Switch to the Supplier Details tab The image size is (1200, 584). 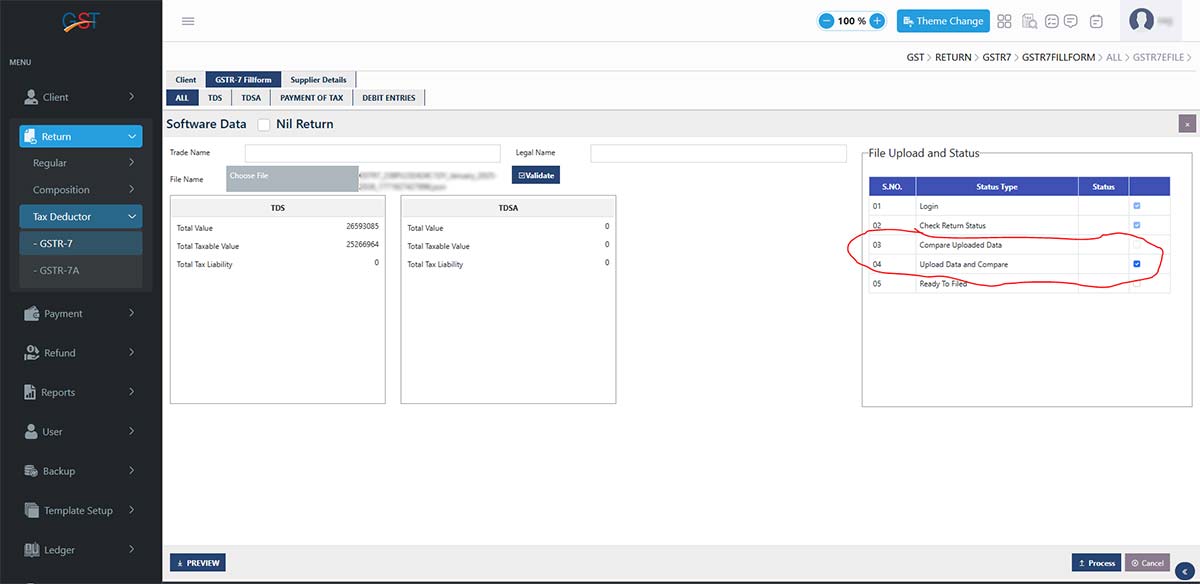318,80
